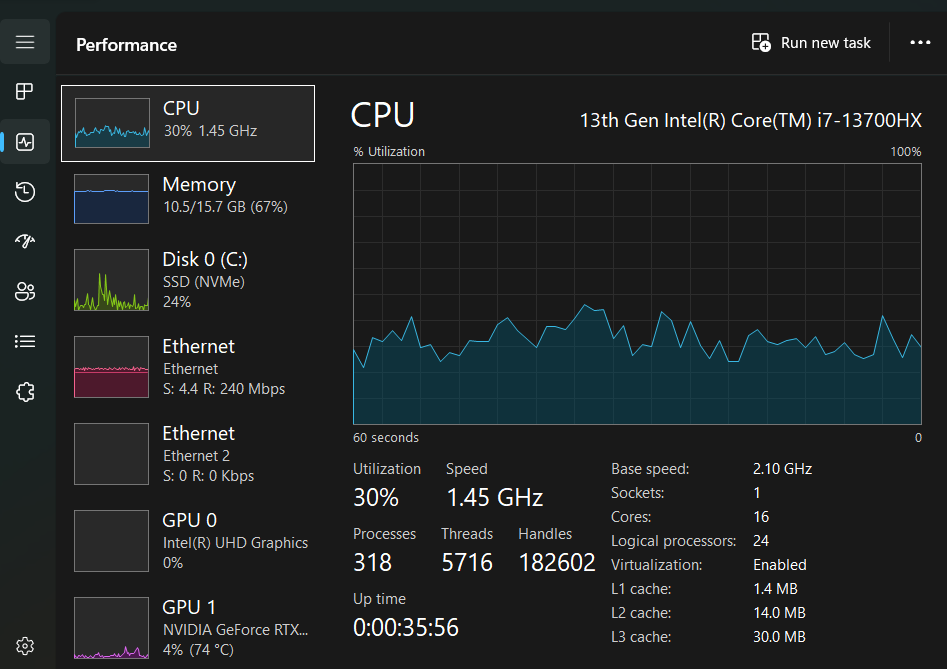Open the hamburger navigation menu

coord(25,42)
